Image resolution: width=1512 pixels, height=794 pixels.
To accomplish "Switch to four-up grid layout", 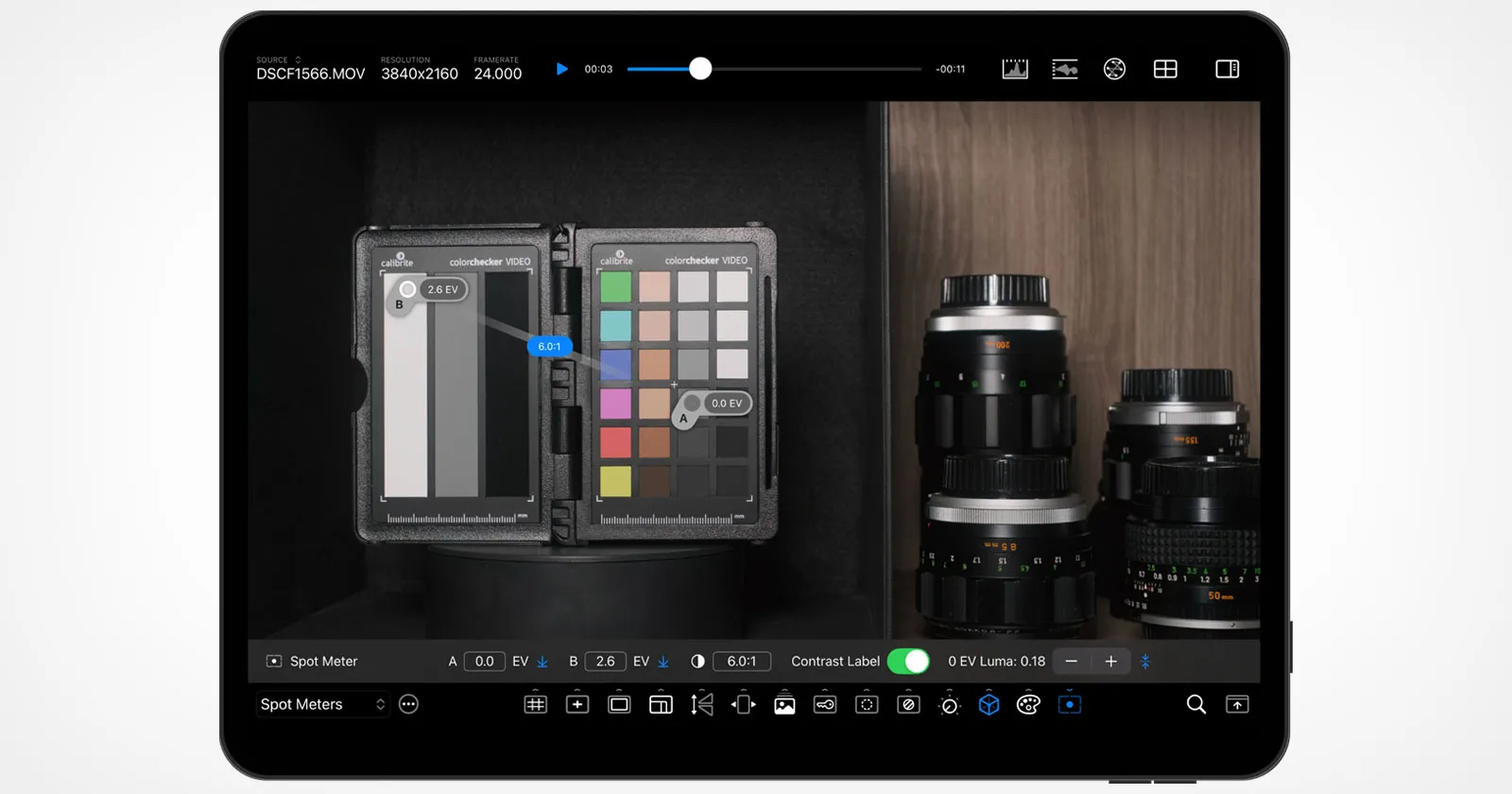I will pyautogui.click(x=1165, y=69).
